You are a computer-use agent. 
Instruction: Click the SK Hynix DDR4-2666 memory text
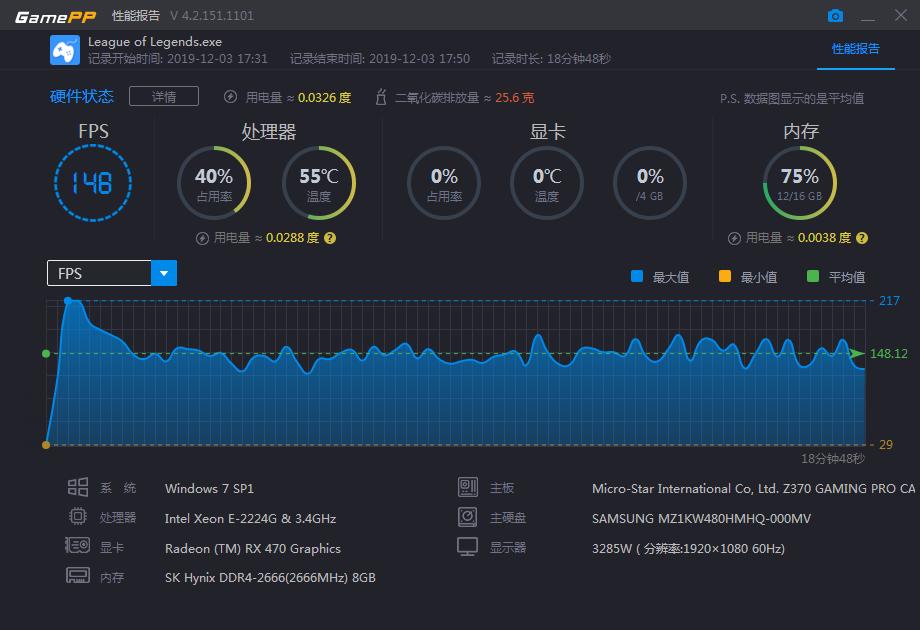[x=270, y=578]
